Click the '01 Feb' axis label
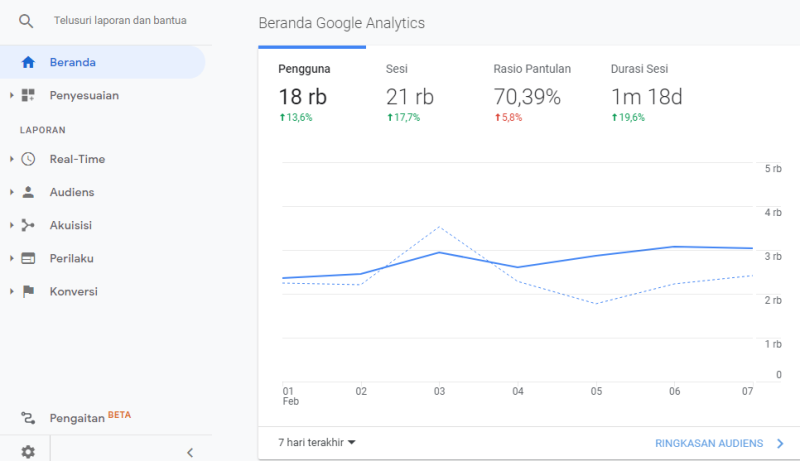 [x=291, y=396]
